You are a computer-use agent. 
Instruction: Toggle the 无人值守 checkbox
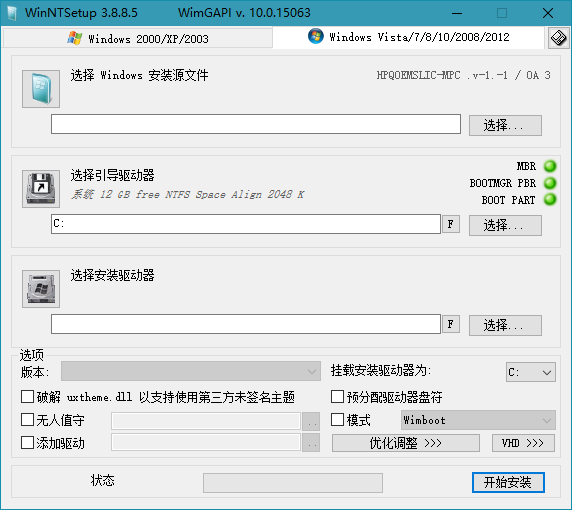pos(27,420)
